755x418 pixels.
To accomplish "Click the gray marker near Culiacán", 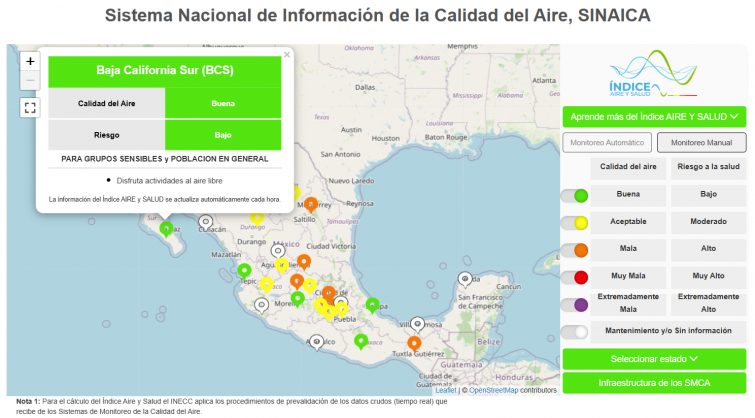I will (x=206, y=222).
